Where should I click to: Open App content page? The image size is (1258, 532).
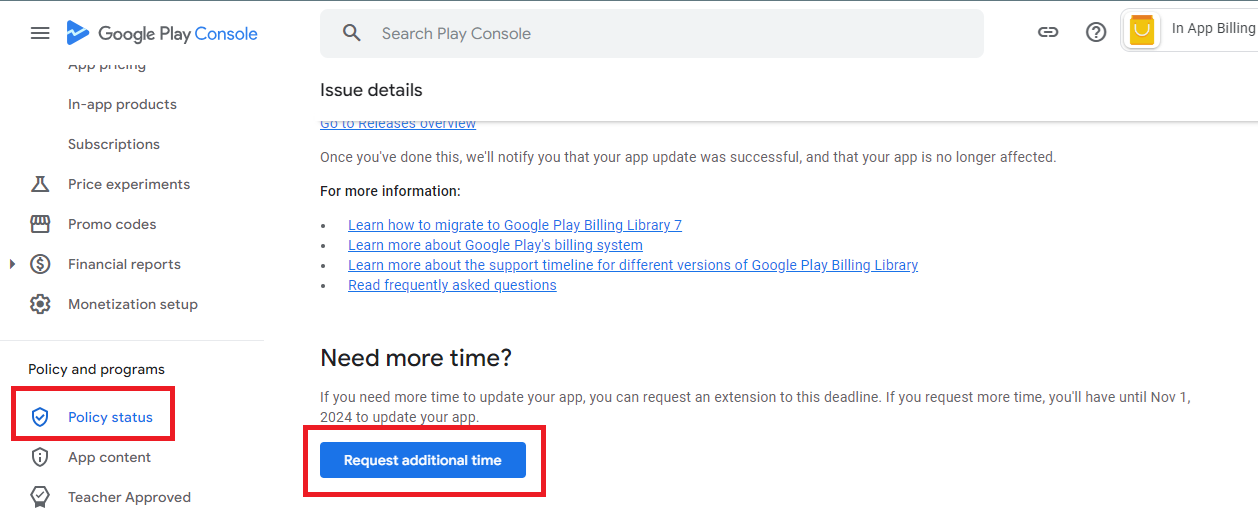[x=109, y=457]
